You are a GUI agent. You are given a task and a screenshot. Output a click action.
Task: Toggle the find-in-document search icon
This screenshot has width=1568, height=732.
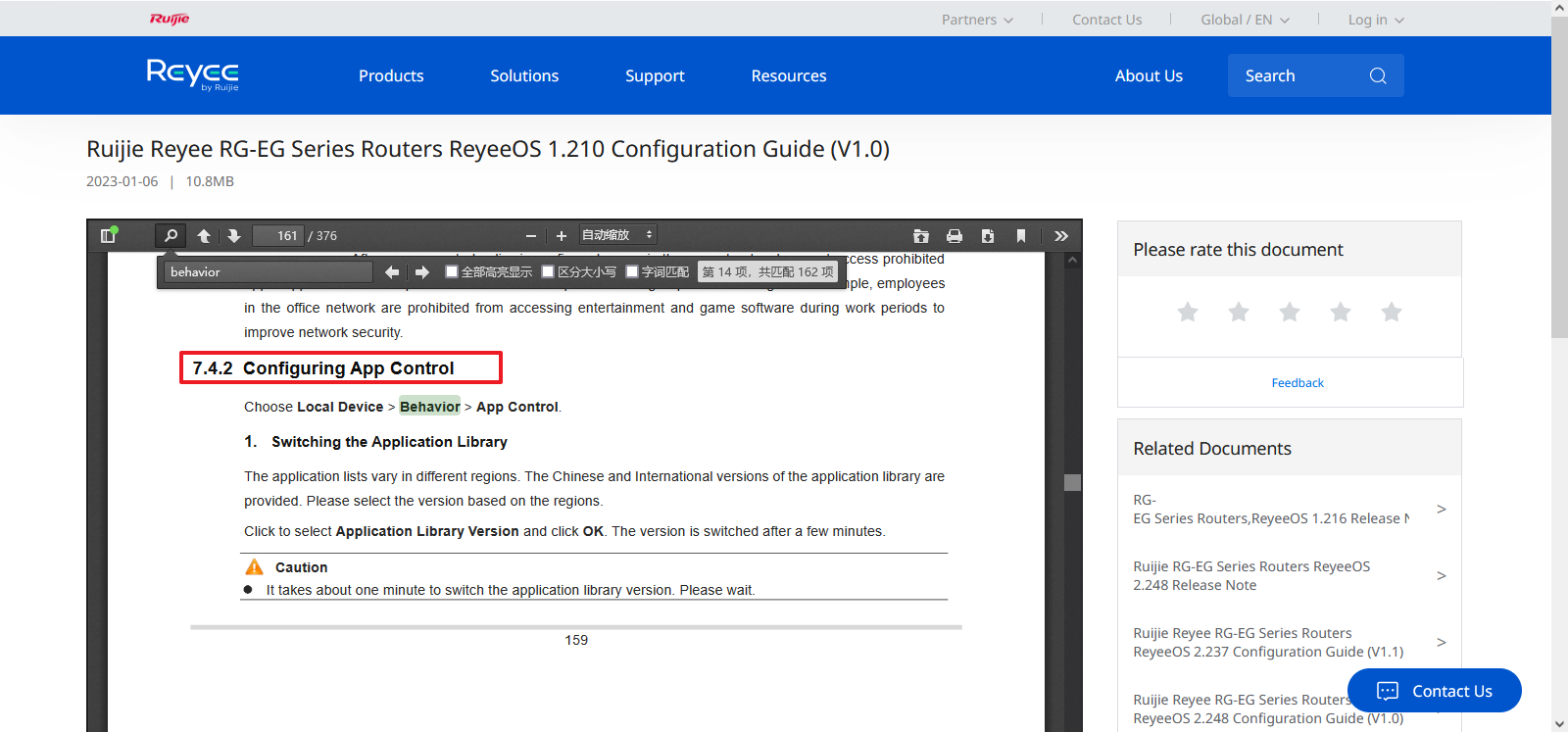171,235
